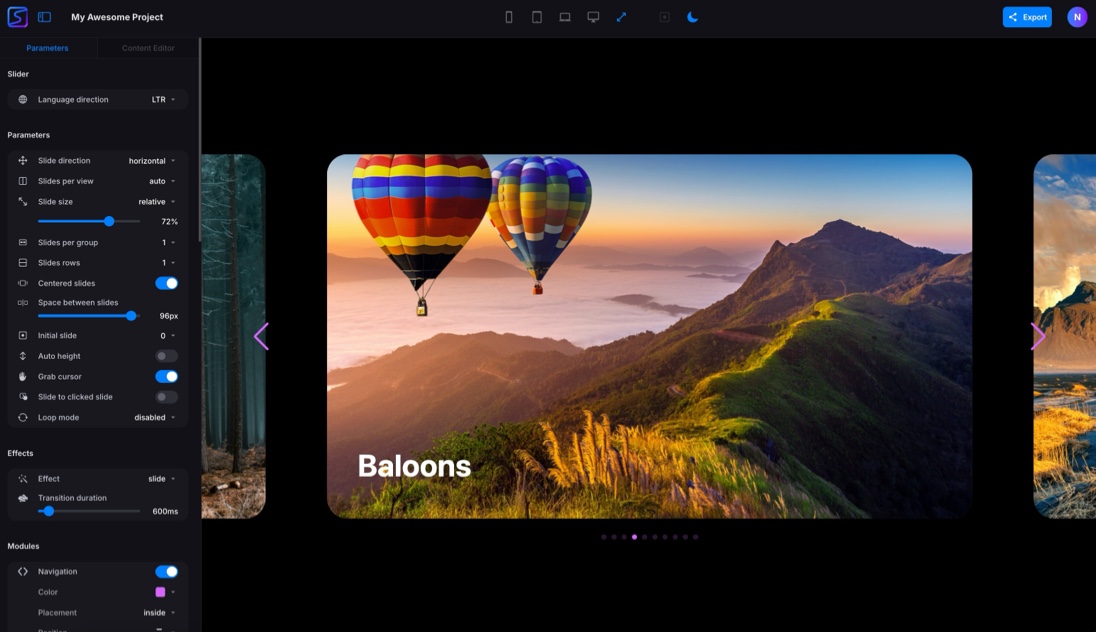Open the Slide direction dropdown
The height and width of the screenshot is (632, 1096).
pos(151,161)
